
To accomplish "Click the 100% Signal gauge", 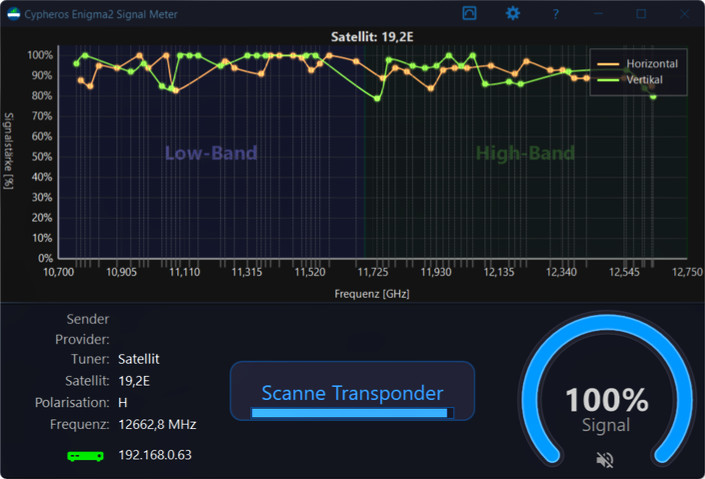I will tap(607, 390).
